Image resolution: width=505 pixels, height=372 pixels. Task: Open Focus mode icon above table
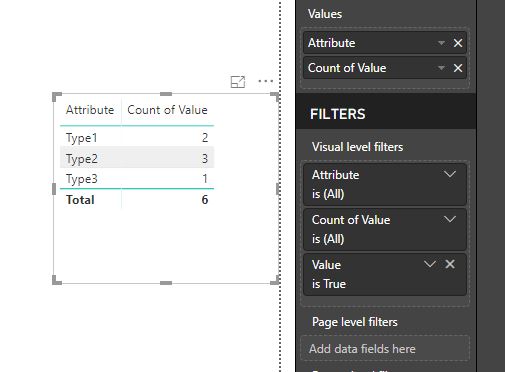click(238, 82)
